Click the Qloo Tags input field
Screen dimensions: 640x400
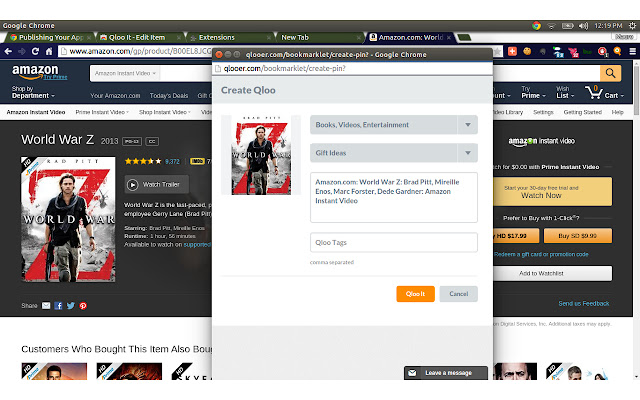(x=394, y=242)
